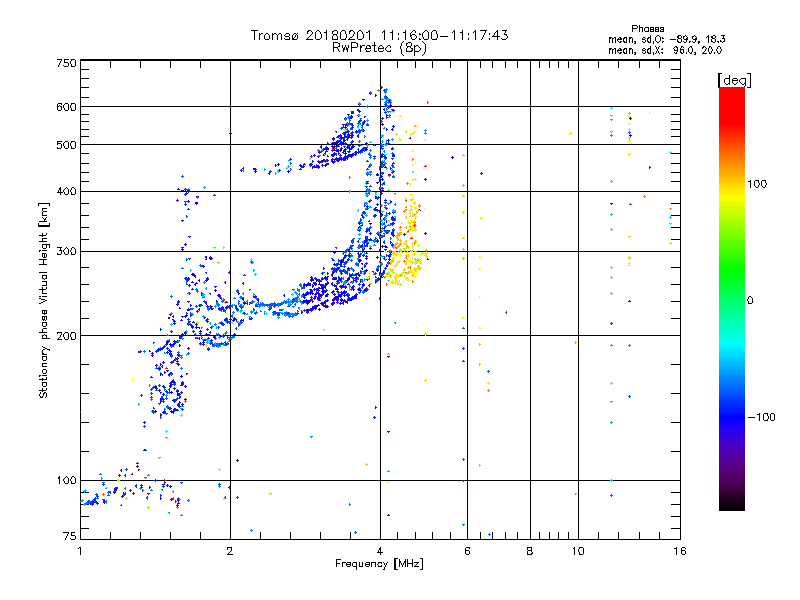Click the 'Frequency [MHz]' axis label
The width and height of the screenshot is (800, 600).
(x=379, y=564)
